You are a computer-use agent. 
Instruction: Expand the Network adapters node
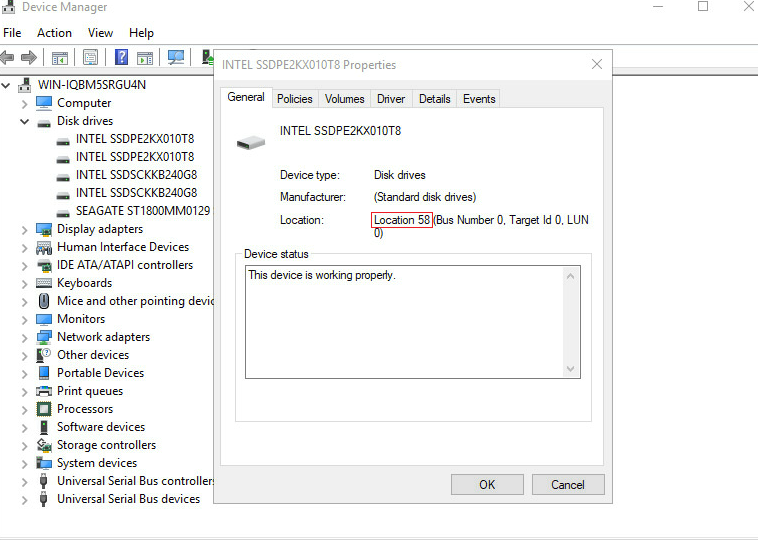(x=24, y=337)
